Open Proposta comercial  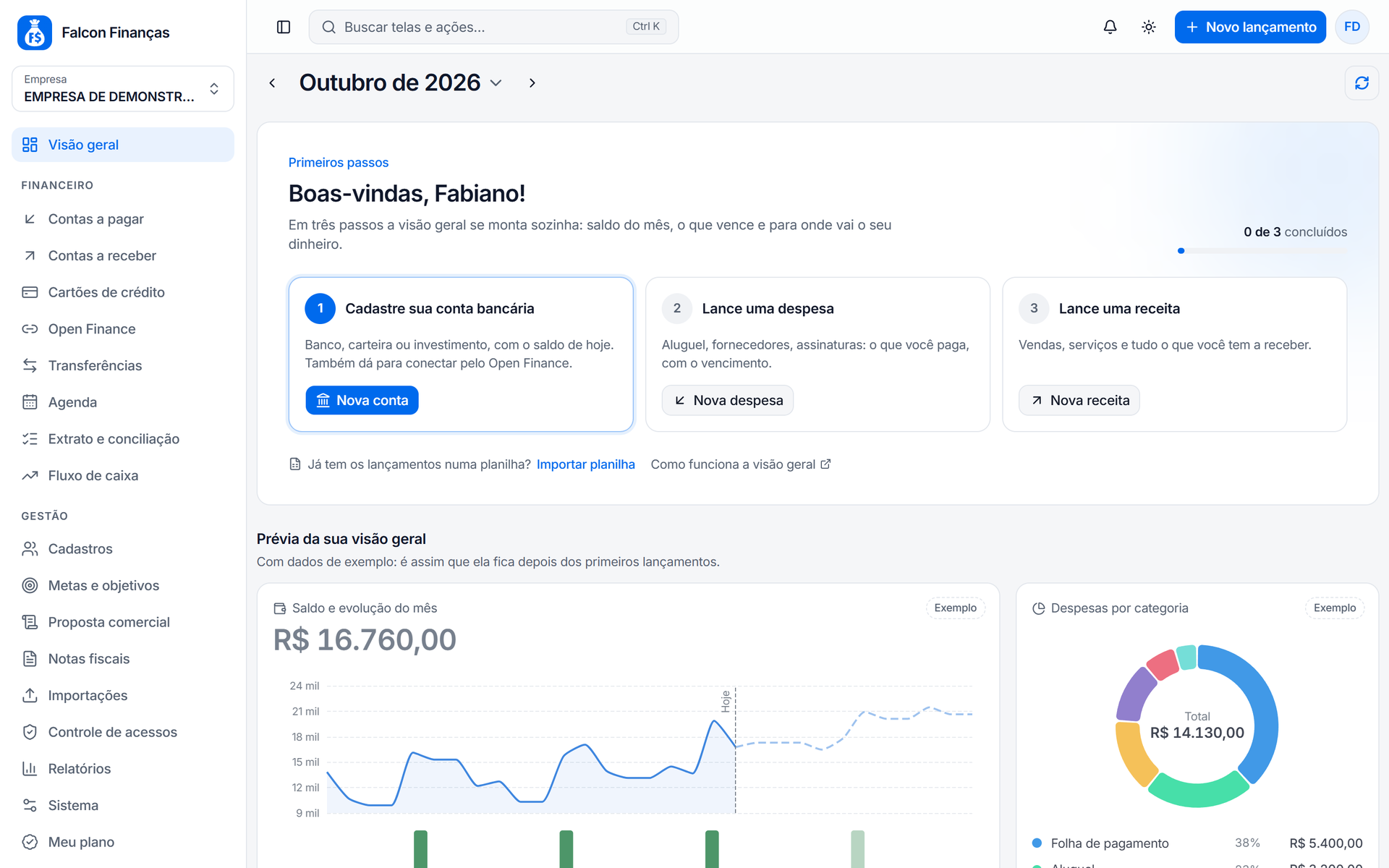pyautogui.click(x=123, y=622)
